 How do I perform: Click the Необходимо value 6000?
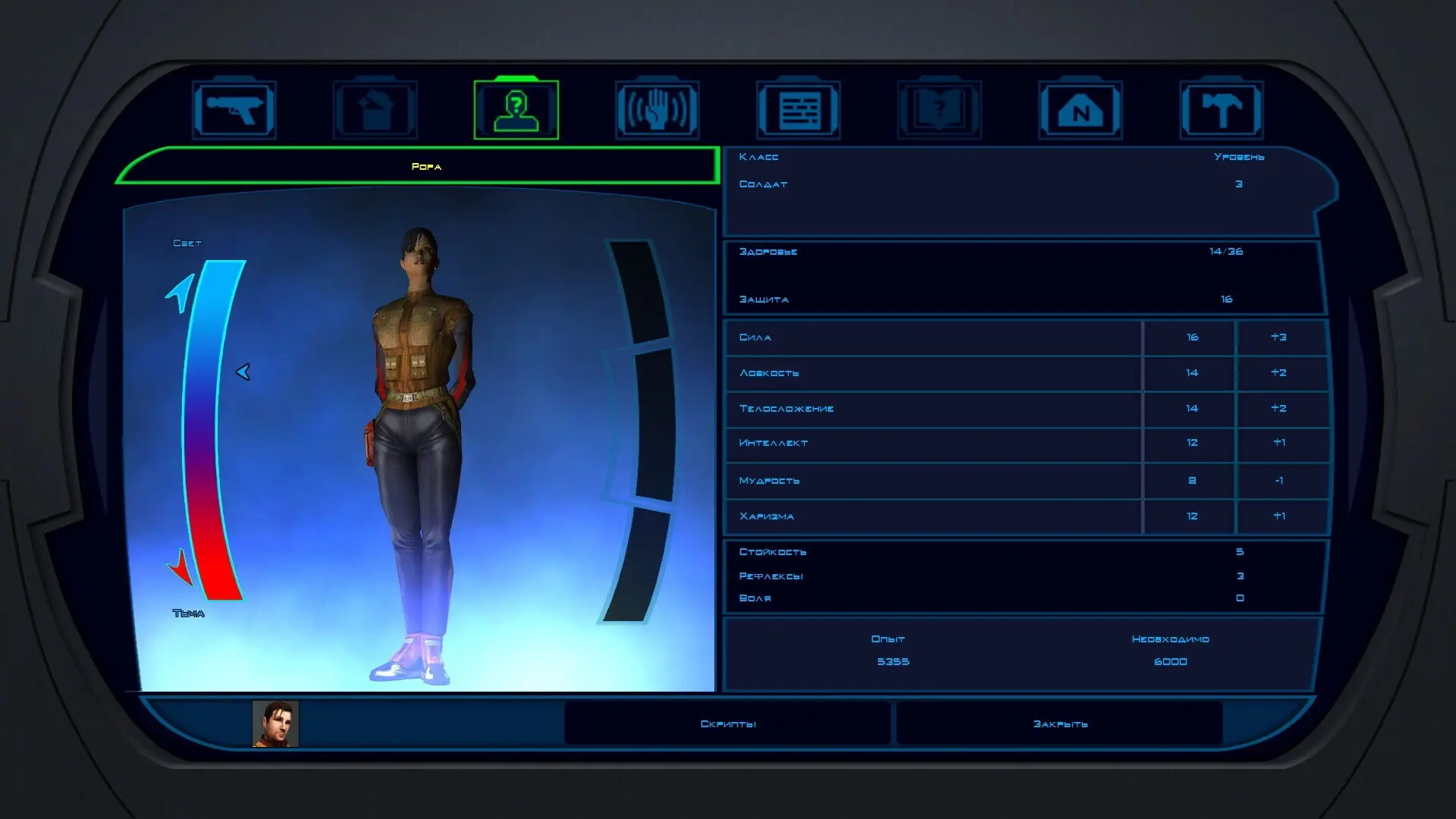pos(1170,662)
